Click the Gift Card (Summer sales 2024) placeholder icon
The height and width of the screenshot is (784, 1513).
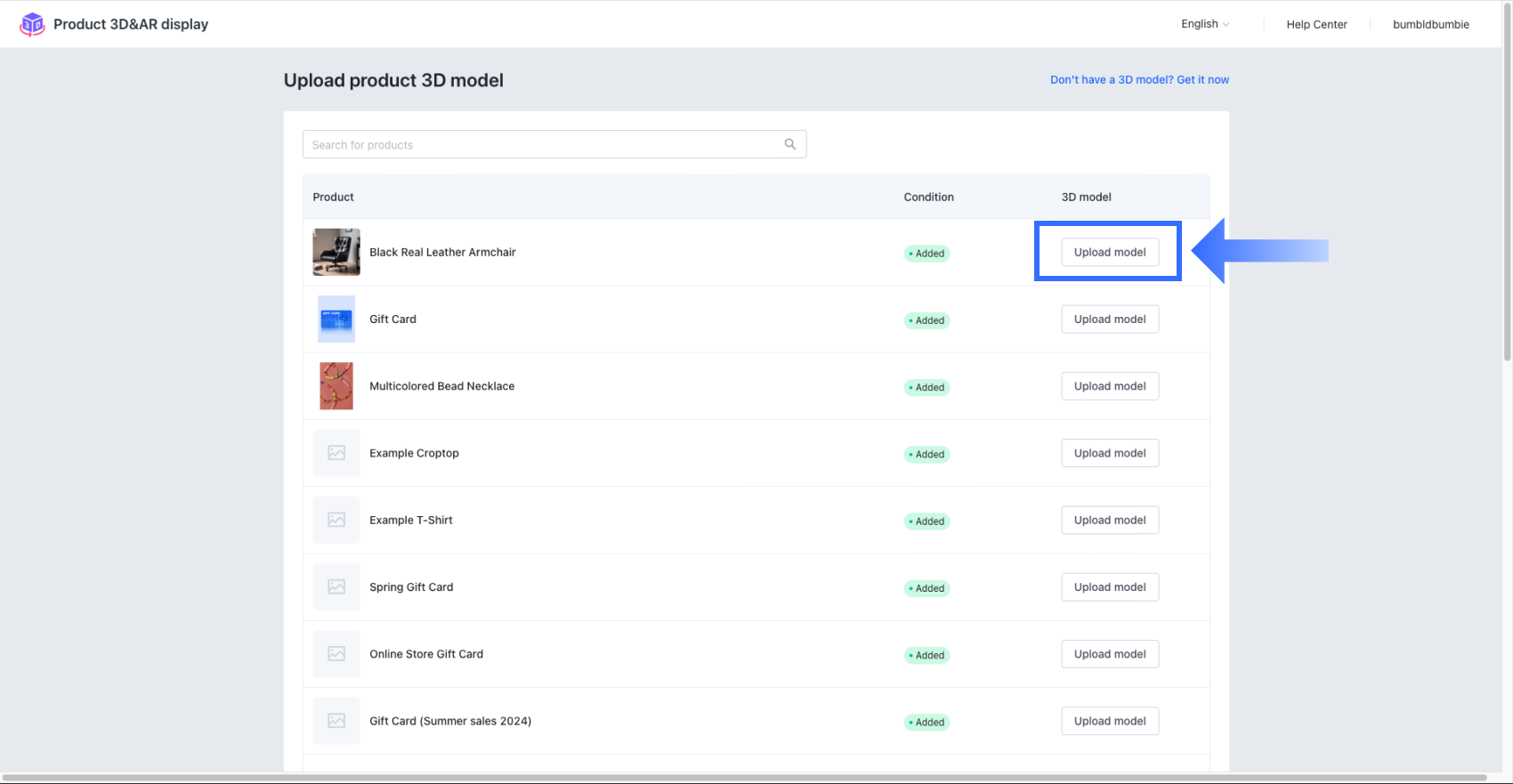point(336,721)
